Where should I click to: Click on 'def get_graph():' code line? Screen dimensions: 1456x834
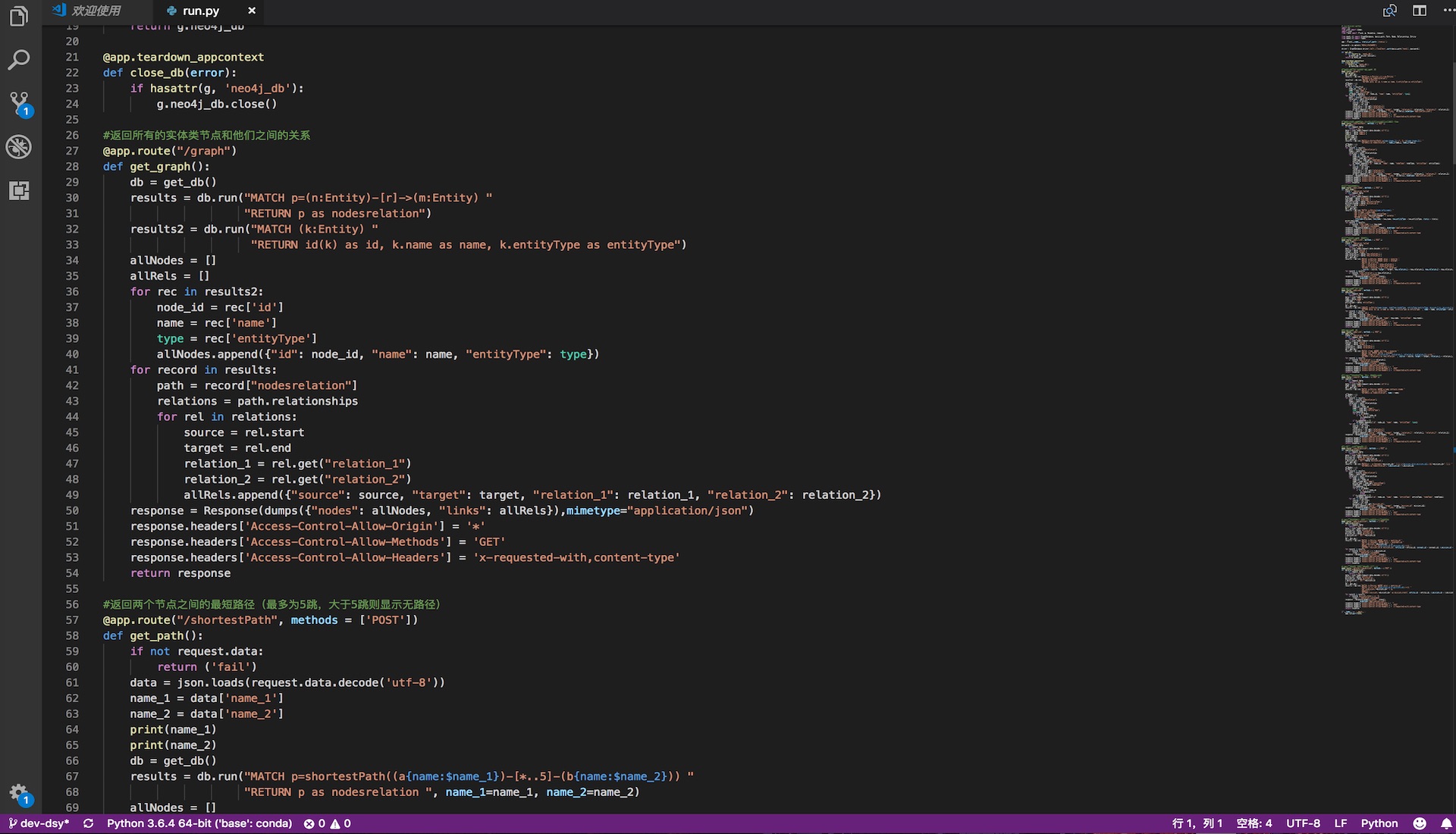156,167
